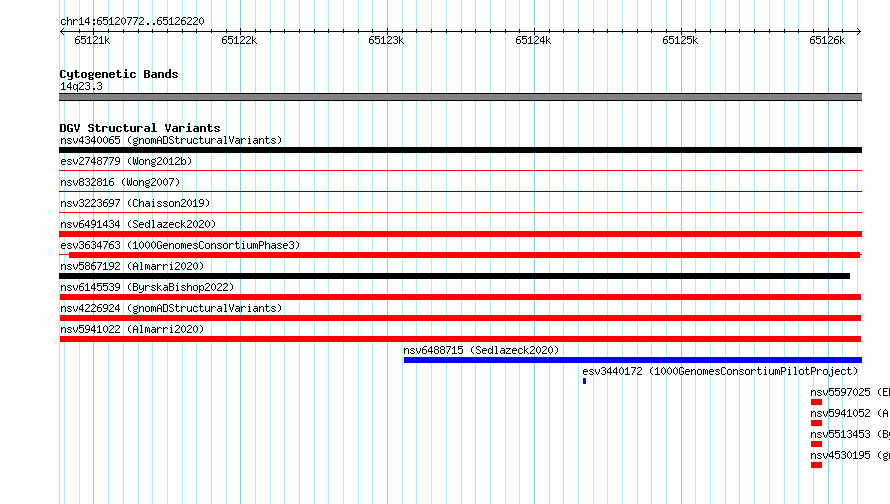
Task: Click the red bar for nsv6491434
Action: (460, 234)
